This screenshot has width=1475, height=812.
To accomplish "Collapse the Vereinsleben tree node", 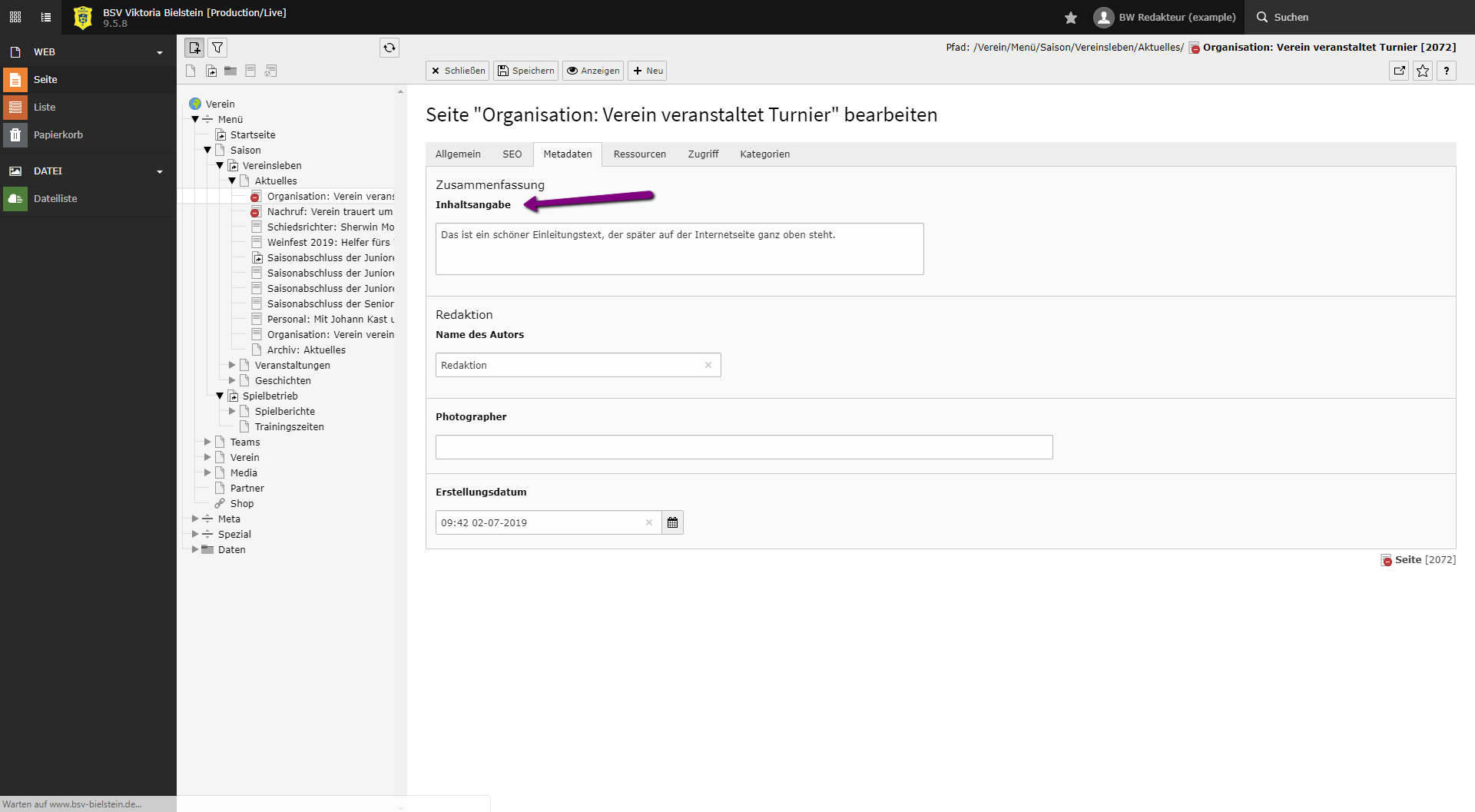I will click(x=220, y=165).
